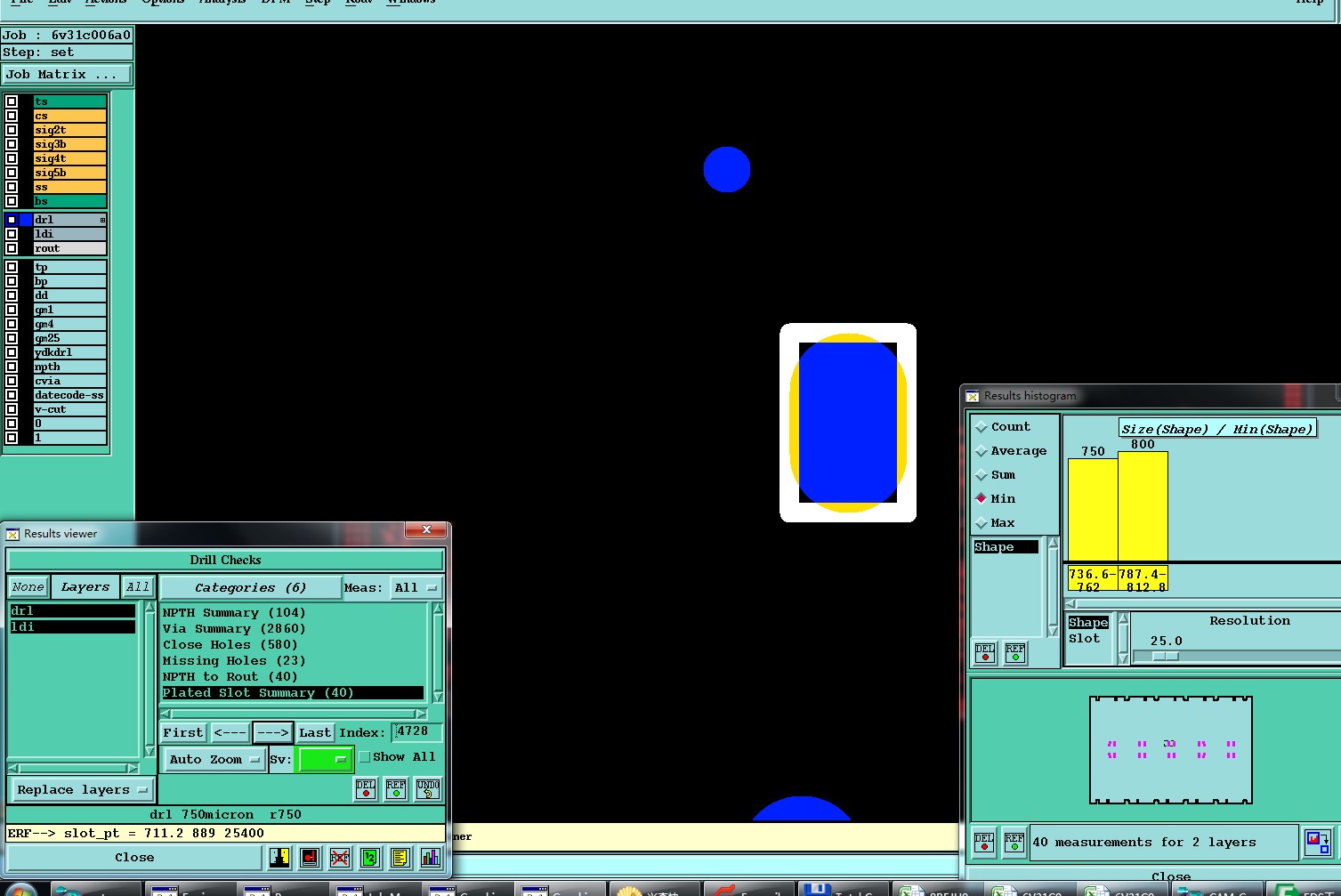
Task: Click the All layers button
Action: (x=138, y=587)
